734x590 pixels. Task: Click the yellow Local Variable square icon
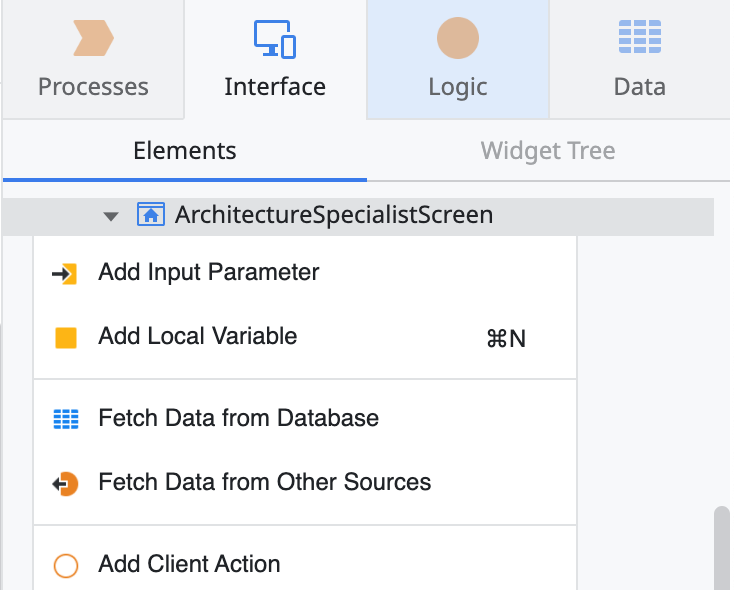coord(65,338)
